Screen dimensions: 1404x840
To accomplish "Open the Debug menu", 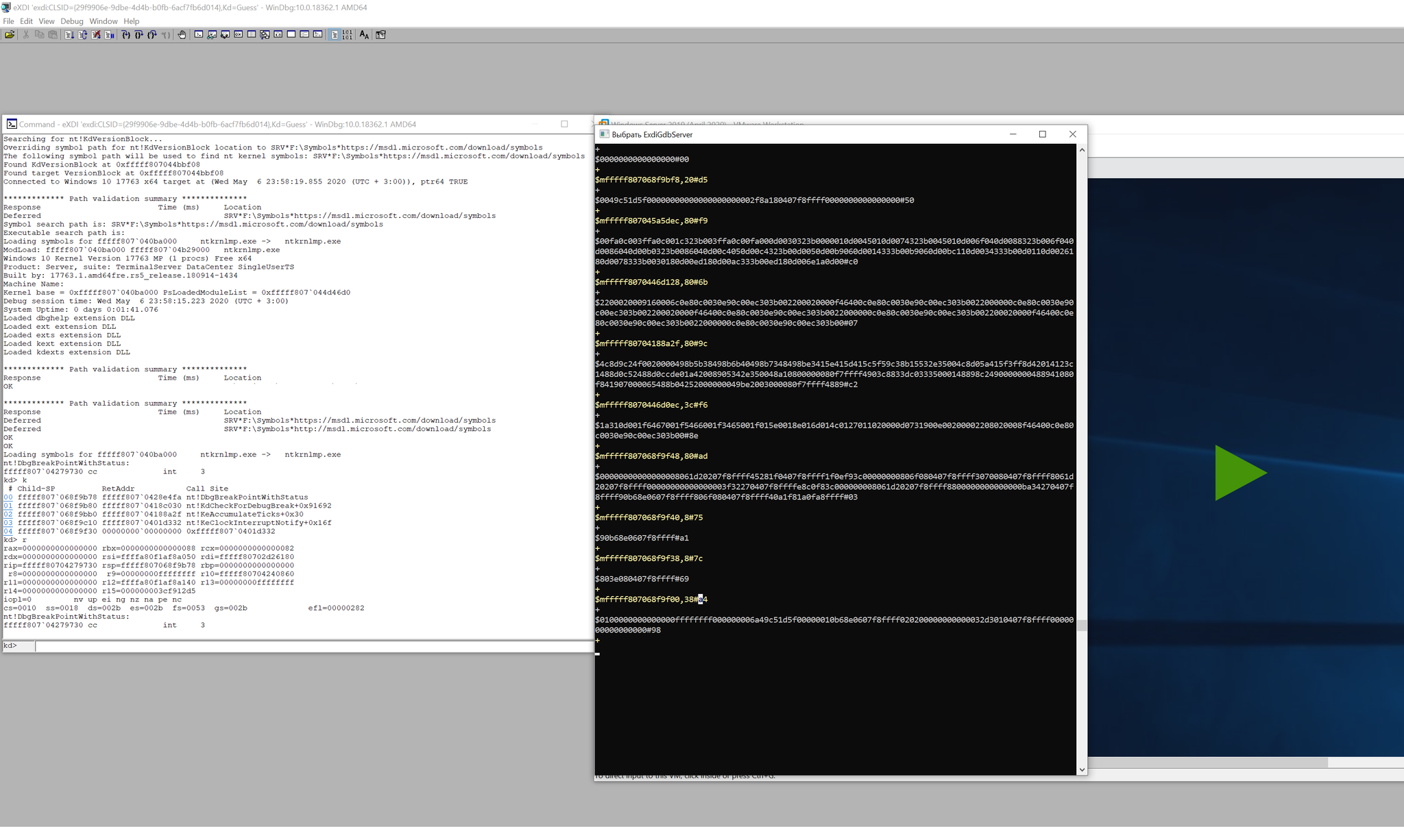I will 71,21.
